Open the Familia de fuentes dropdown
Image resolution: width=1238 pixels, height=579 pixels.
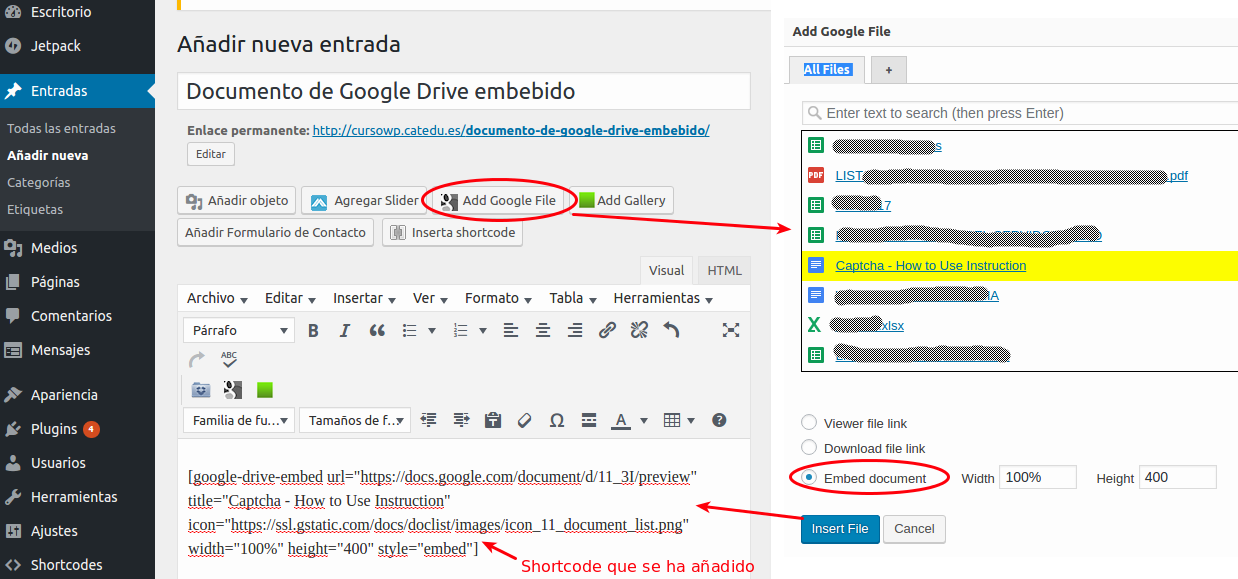(x=239, y=420)
